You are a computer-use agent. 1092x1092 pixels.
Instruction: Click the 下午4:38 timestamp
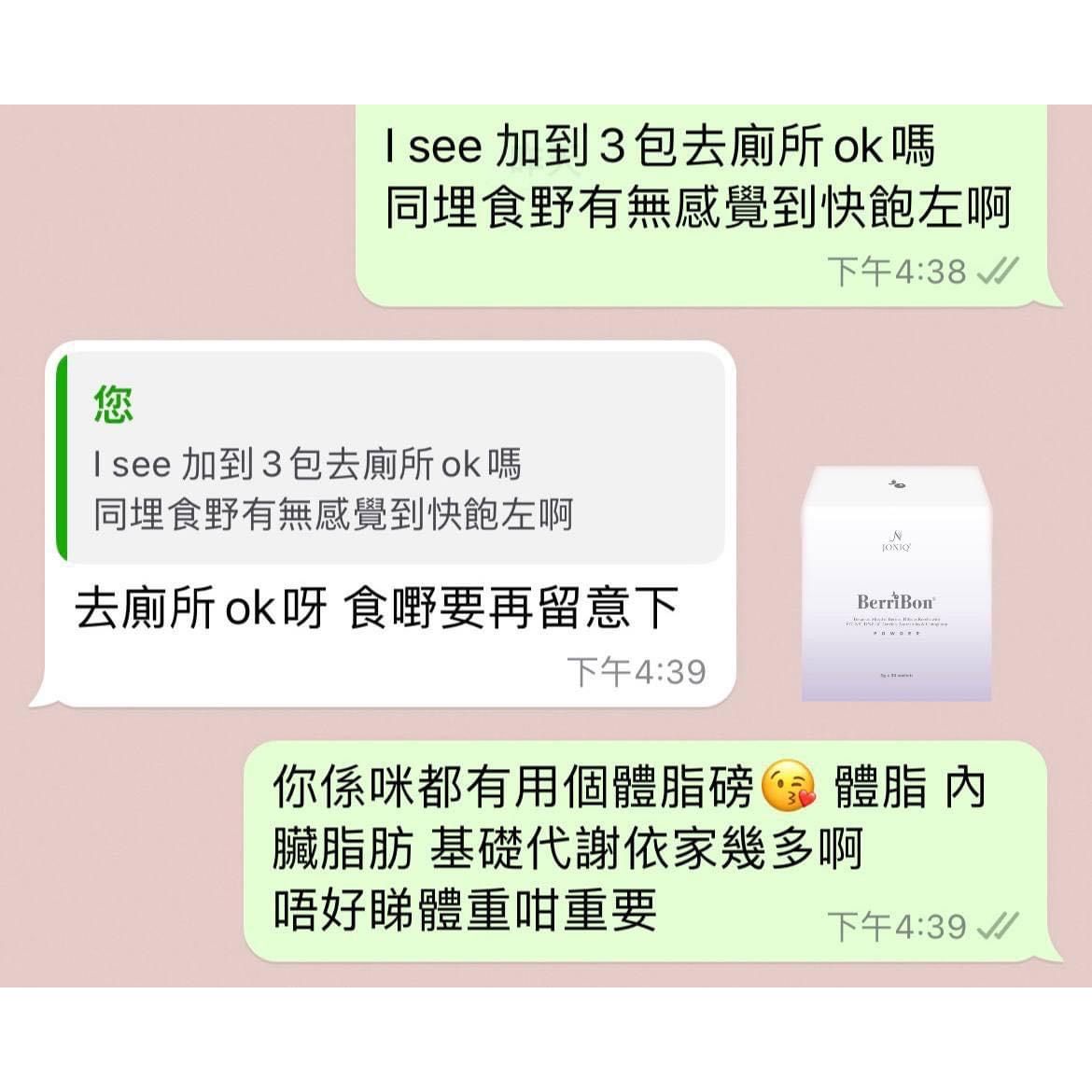pyautogui.click(x=897, y=271)
